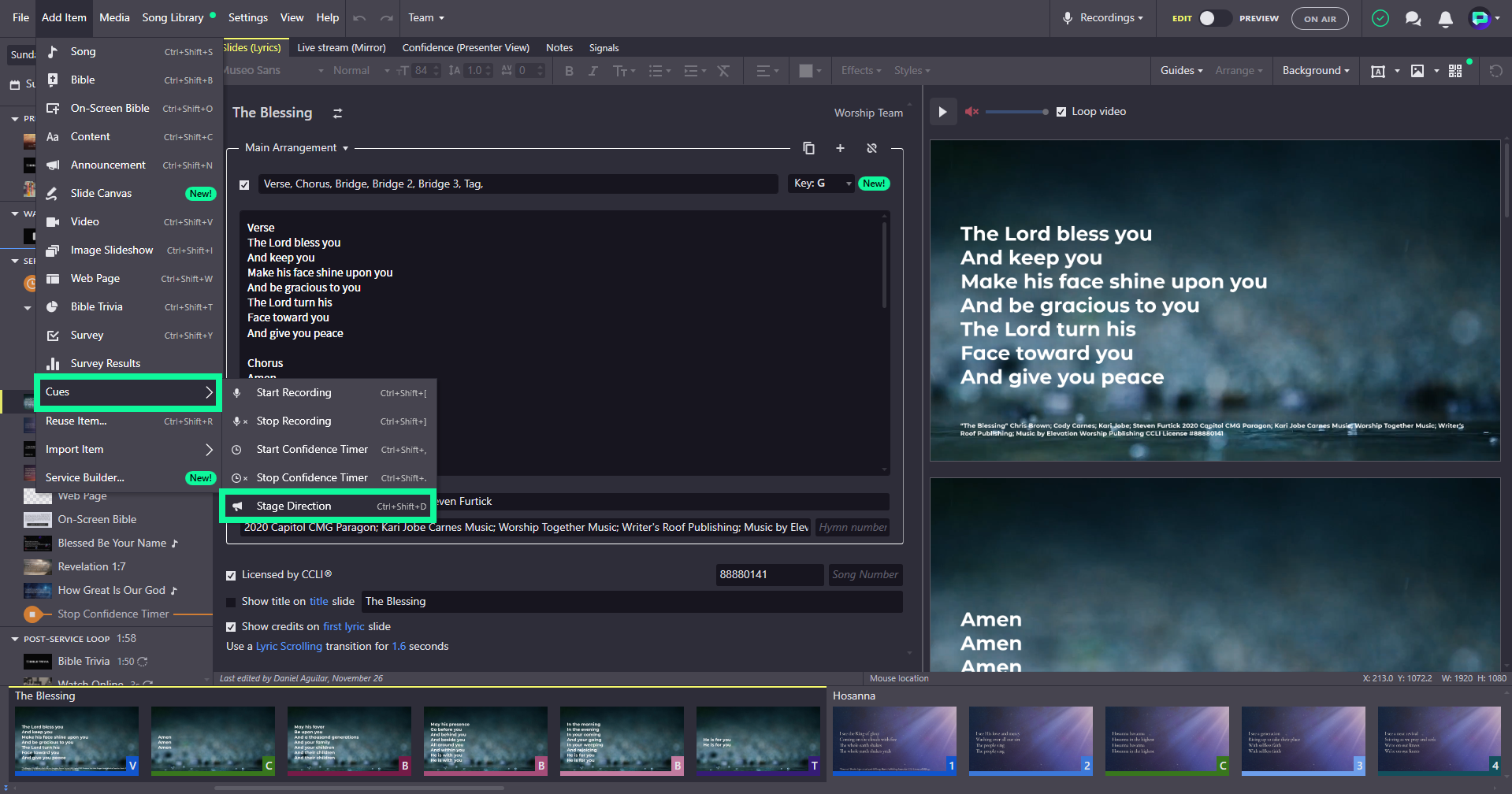Play the loop video preview
The image size is (1512, 794).
point(943,112)
